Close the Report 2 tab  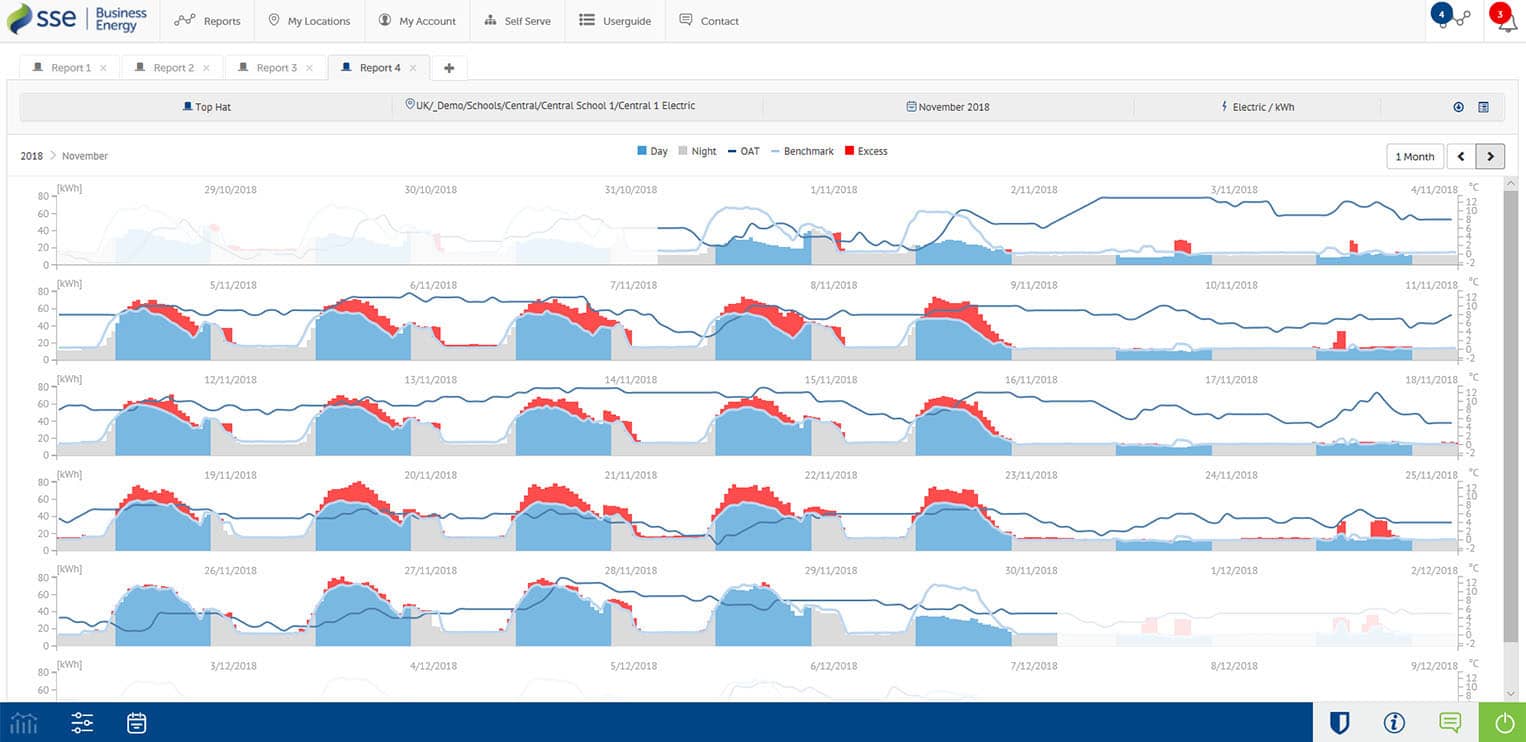[x=206, y=68]
